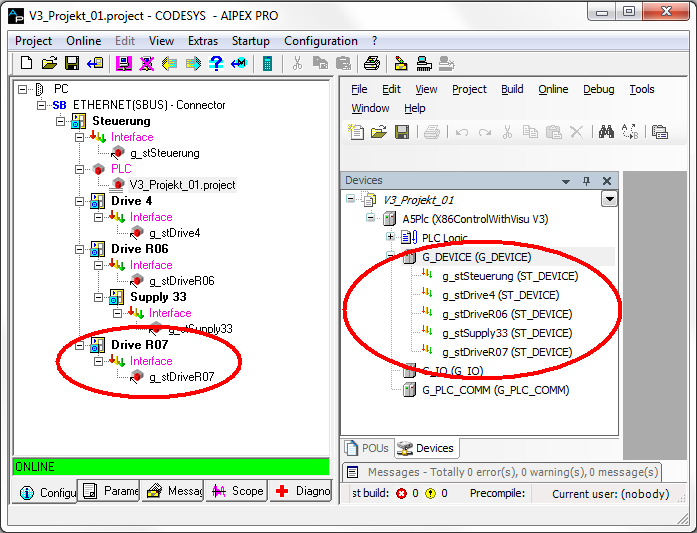Click the Cut scissors in CODESYS toolbar
This screenshot has width=697, height=533.
coord(507,132)
